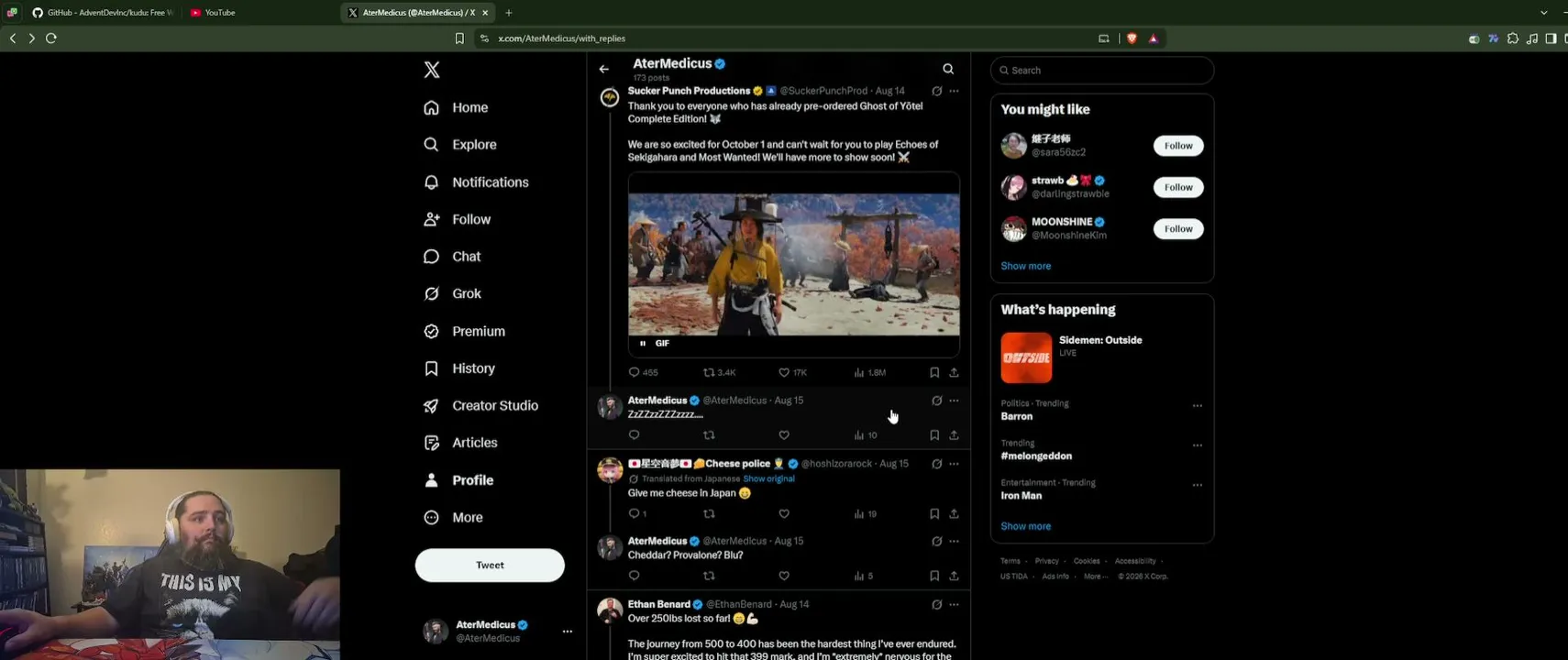Reply to Give me cheese post
The image size is (1568, 660).
(x=634, y=514)
